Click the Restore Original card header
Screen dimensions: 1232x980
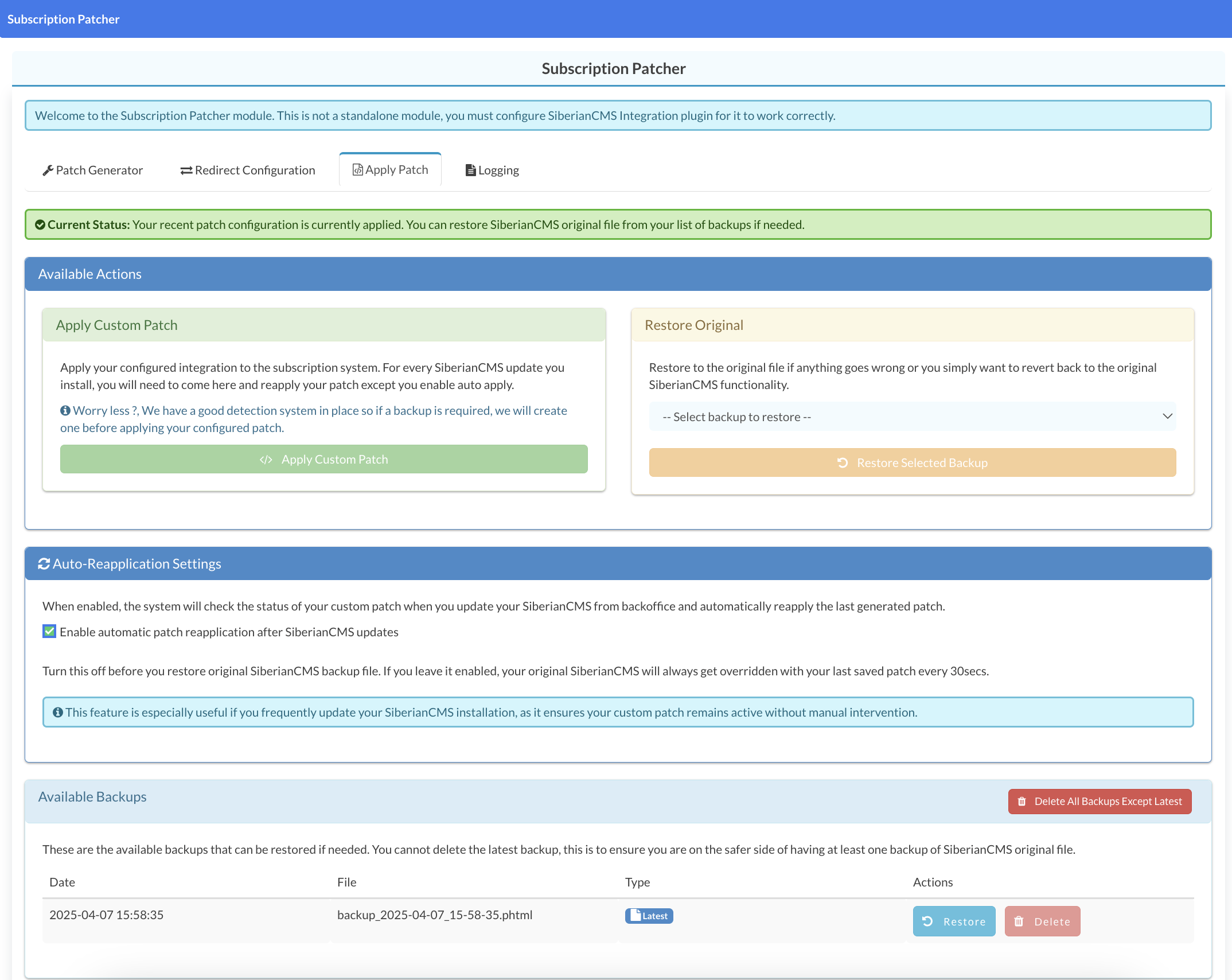click(913, 325)
